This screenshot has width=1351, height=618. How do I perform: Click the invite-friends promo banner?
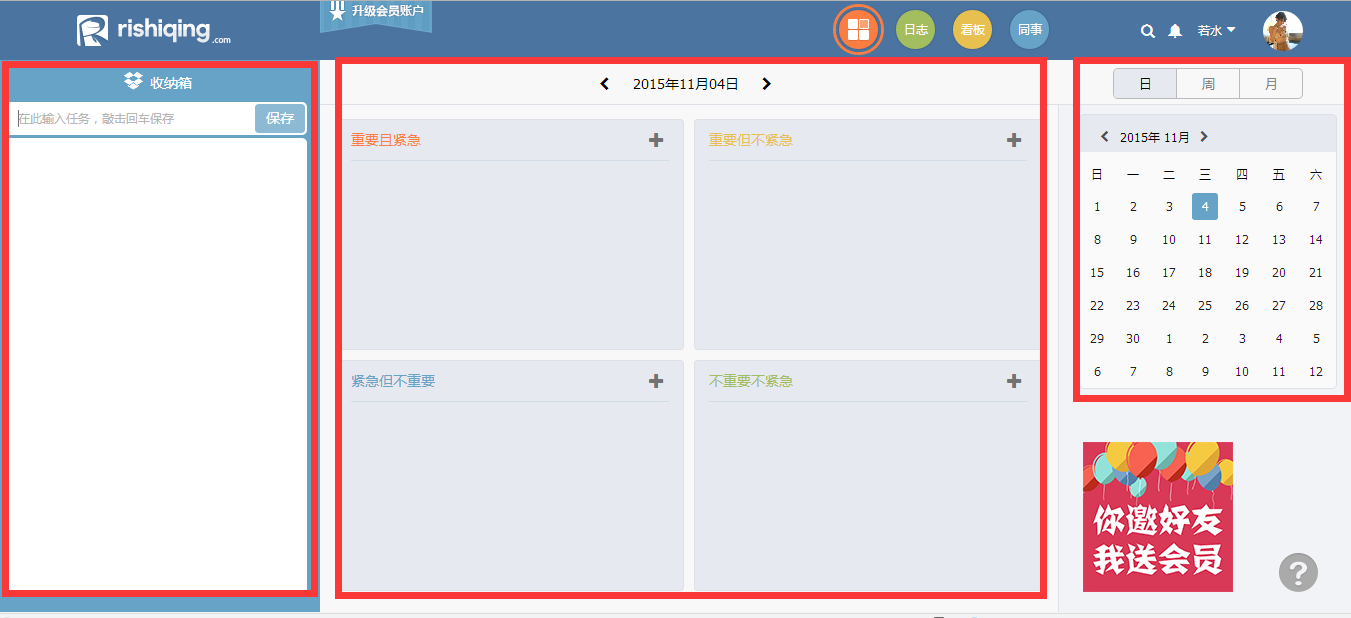pos(1157,518)
